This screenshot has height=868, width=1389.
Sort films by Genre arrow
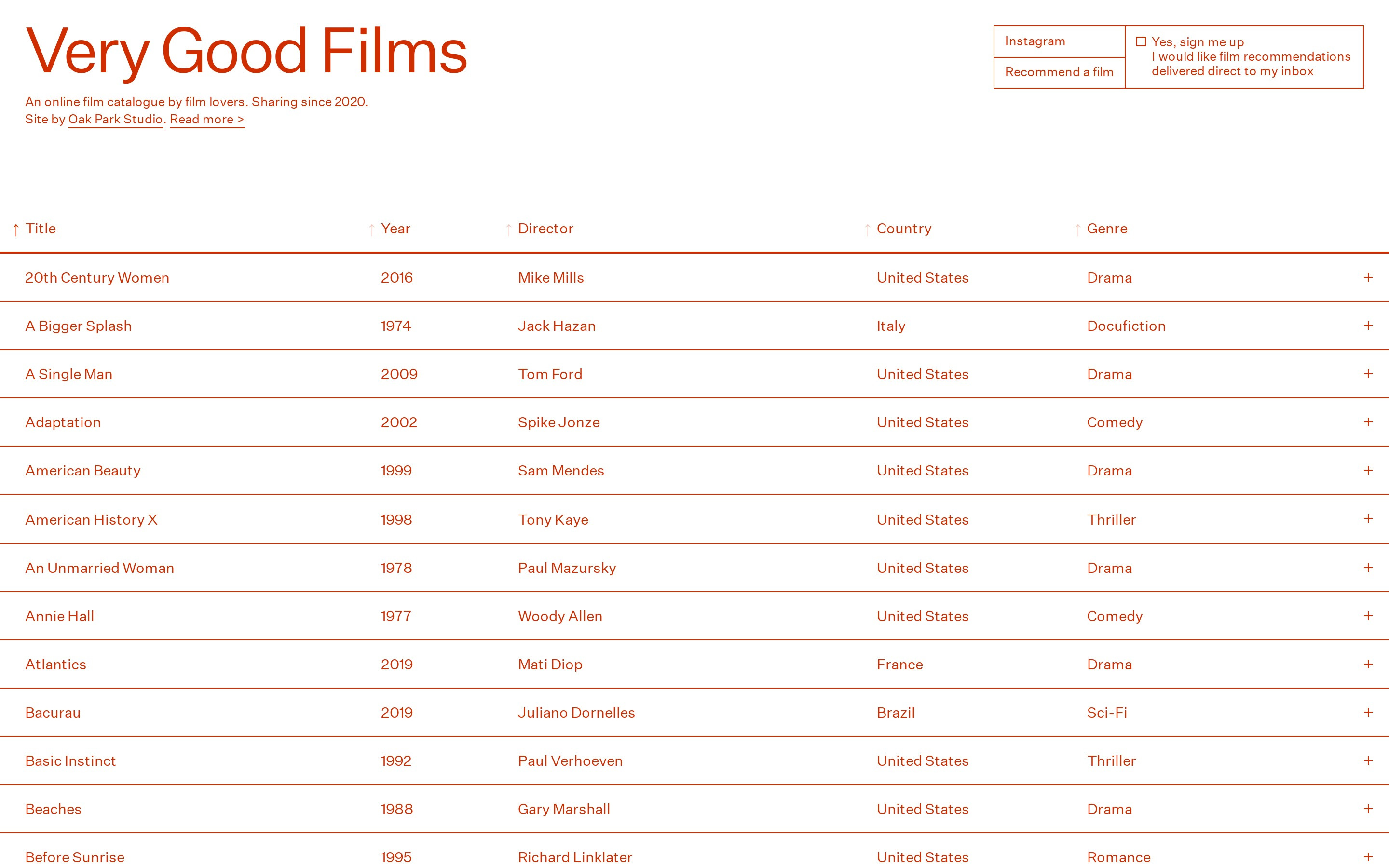[x=1077, y=230]
